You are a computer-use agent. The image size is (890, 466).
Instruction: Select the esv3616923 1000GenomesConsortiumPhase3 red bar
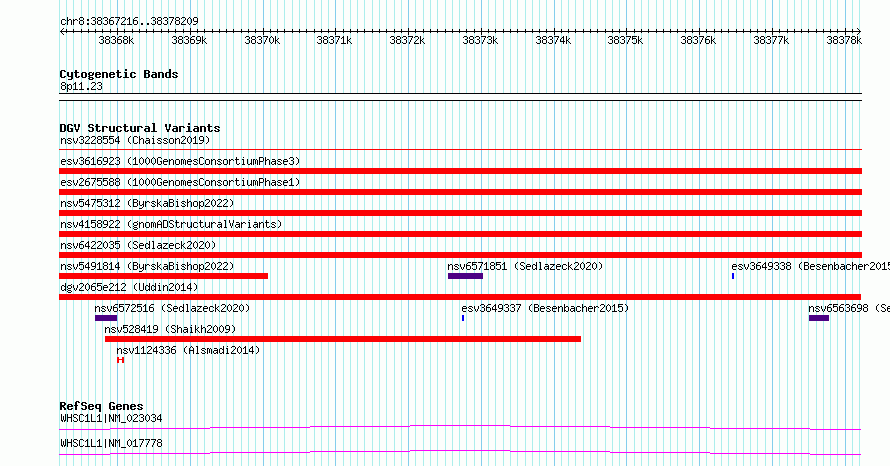coord(460,171)
